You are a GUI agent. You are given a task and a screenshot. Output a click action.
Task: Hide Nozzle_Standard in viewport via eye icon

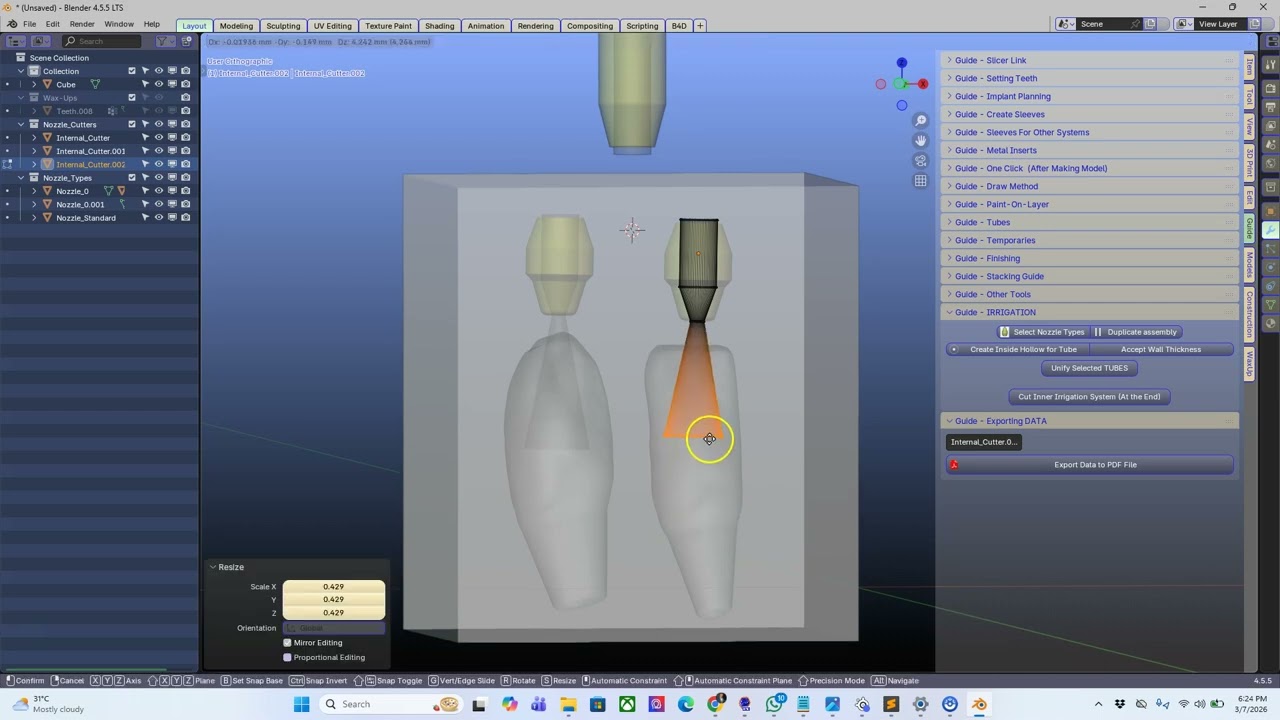[158, 218]
